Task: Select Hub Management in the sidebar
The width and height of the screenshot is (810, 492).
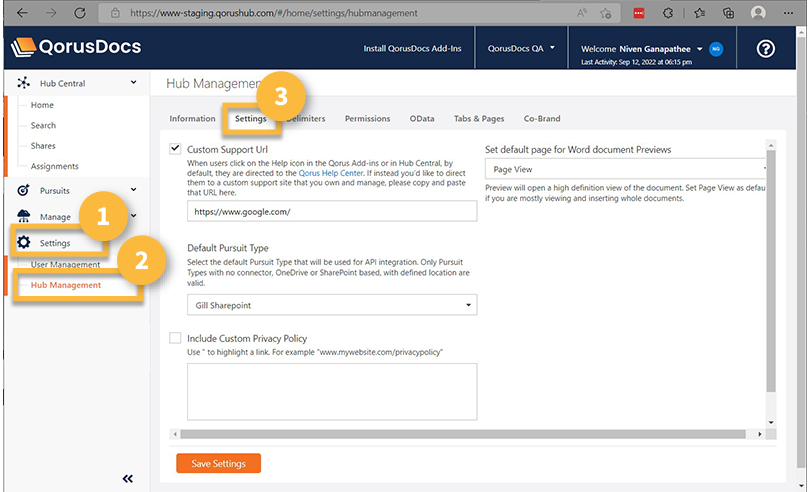Action: point(66,285)
